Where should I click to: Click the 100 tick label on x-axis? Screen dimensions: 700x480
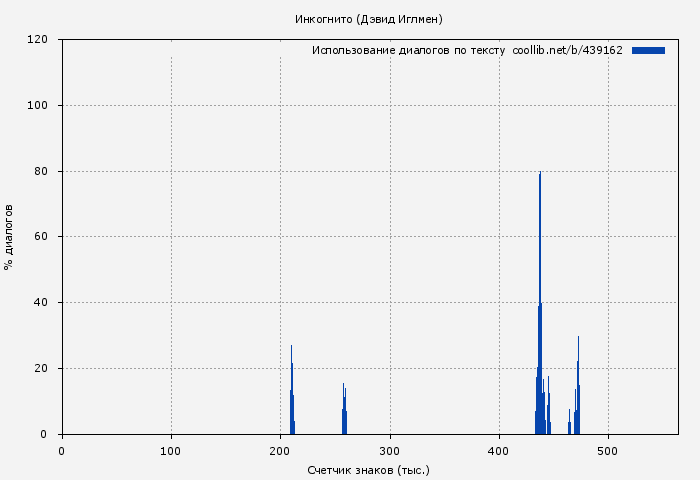pos(171,451)
